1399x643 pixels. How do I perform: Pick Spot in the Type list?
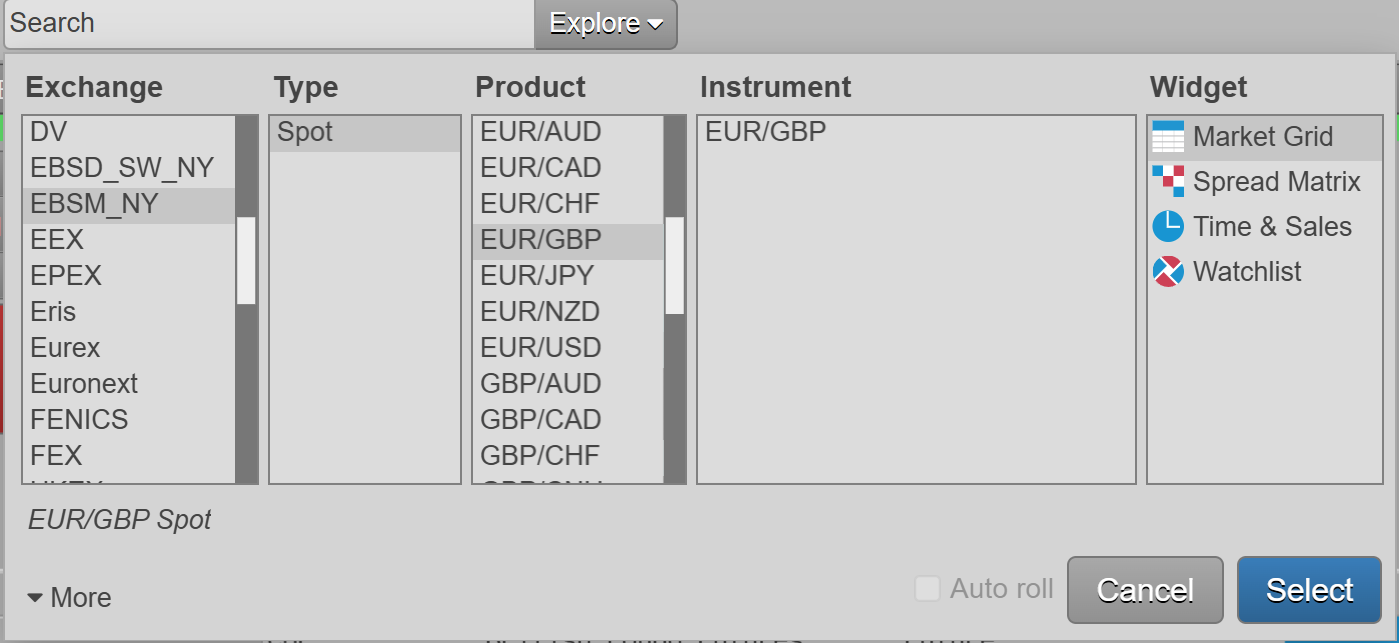(x=305, y=132)
